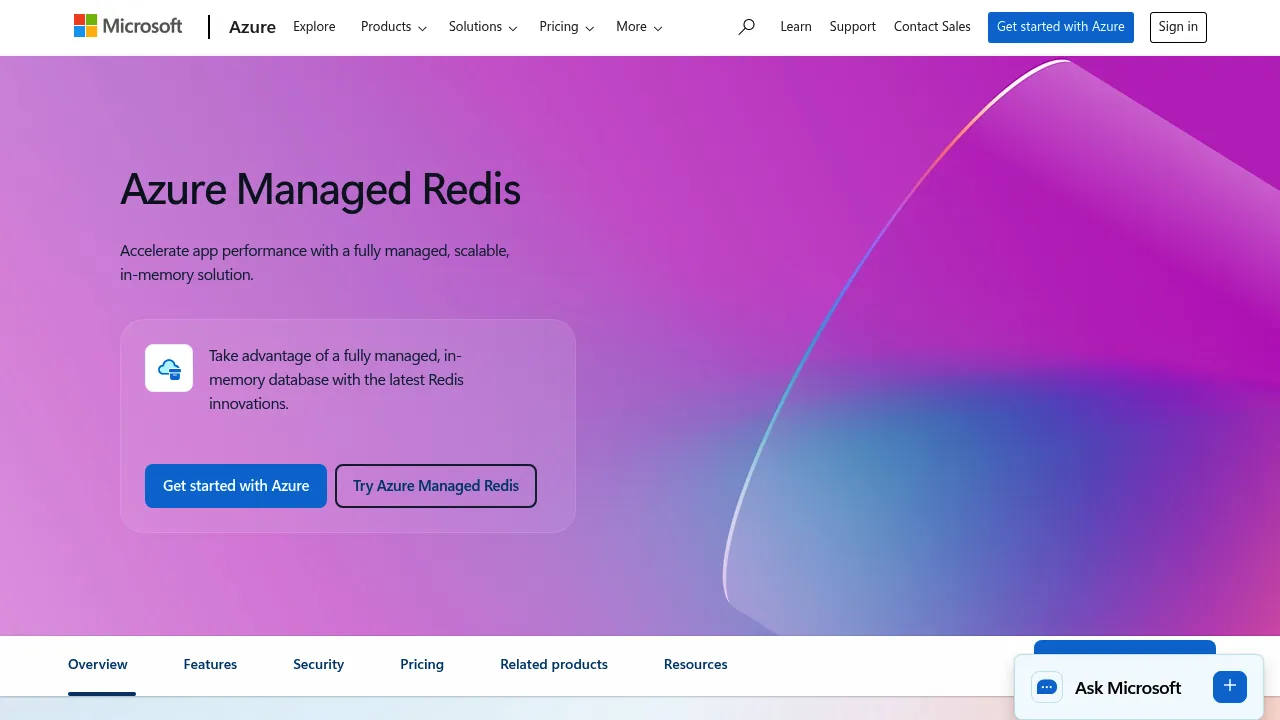1280x720 pixels.
Task: Click the Ask Microsoft chat bubble icon
Action: click(1047, 687)
